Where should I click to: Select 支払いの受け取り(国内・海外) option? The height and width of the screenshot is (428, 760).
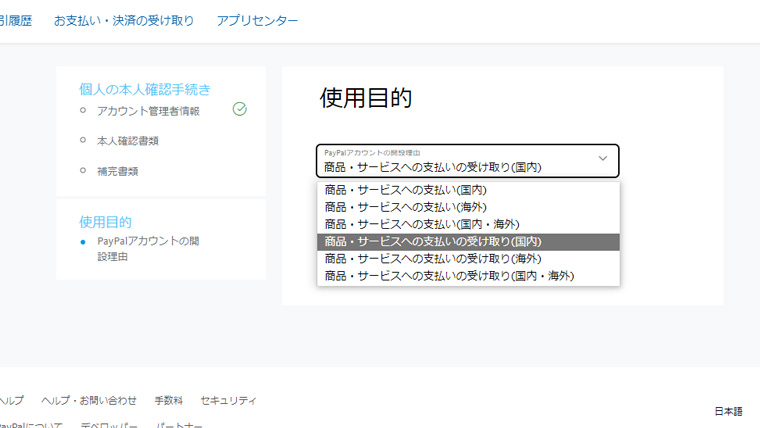pyautogui.click(x=449, y=275)
